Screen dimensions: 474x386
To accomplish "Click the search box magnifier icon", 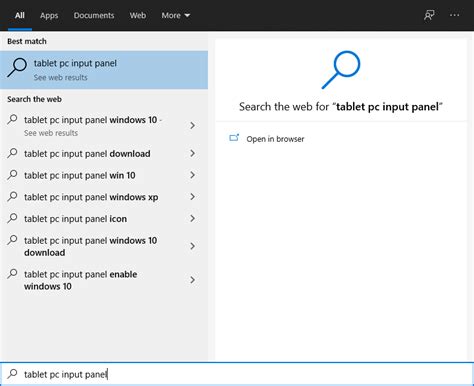I will (x=12, y=374).
